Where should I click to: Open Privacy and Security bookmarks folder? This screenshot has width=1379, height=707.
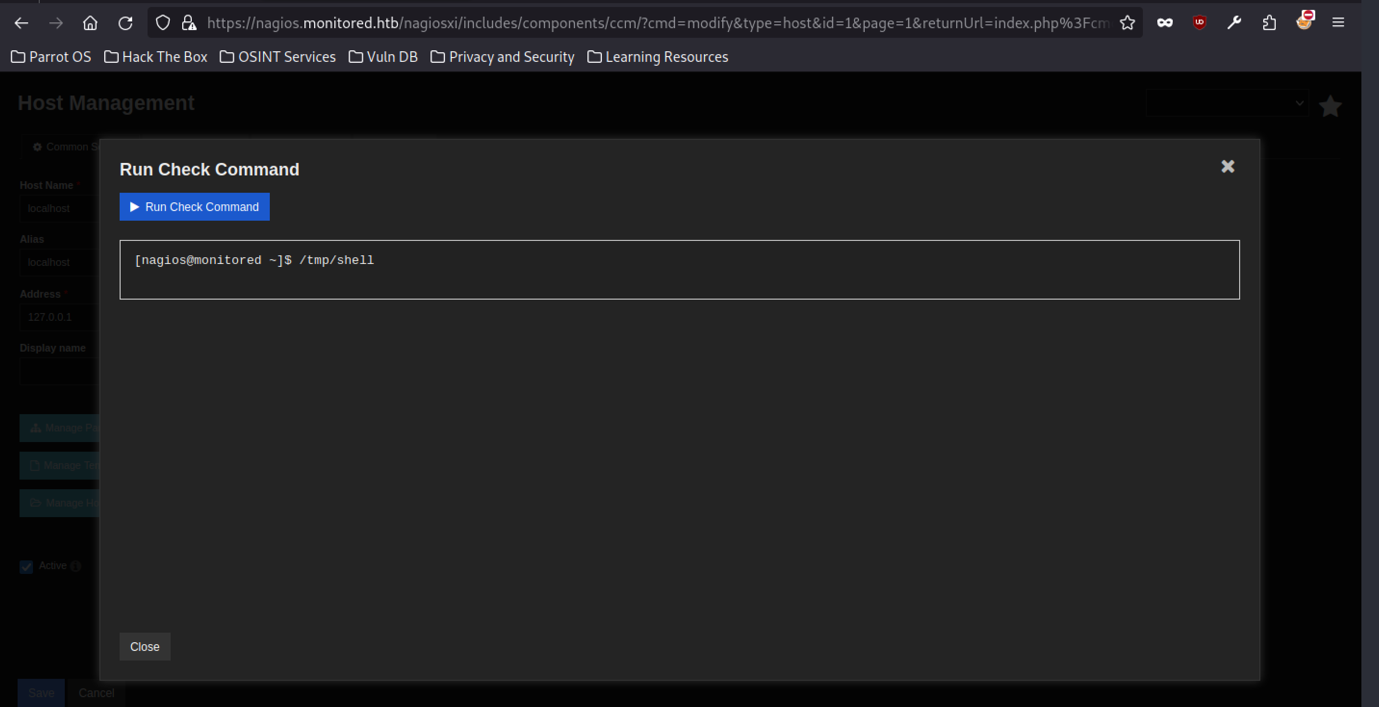click(x=502, y=57)
